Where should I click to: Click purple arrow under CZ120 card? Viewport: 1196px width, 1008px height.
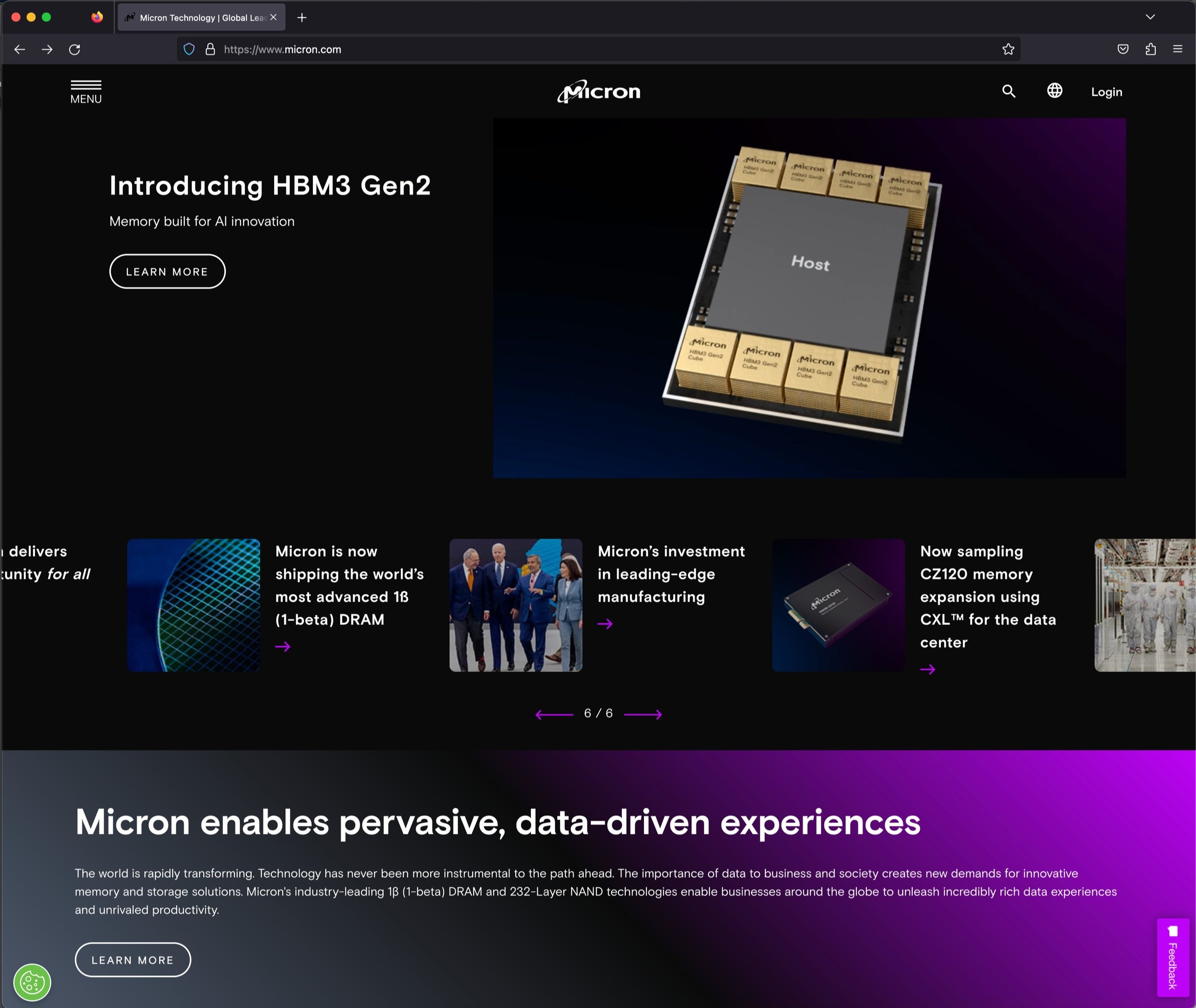(928, 670)
